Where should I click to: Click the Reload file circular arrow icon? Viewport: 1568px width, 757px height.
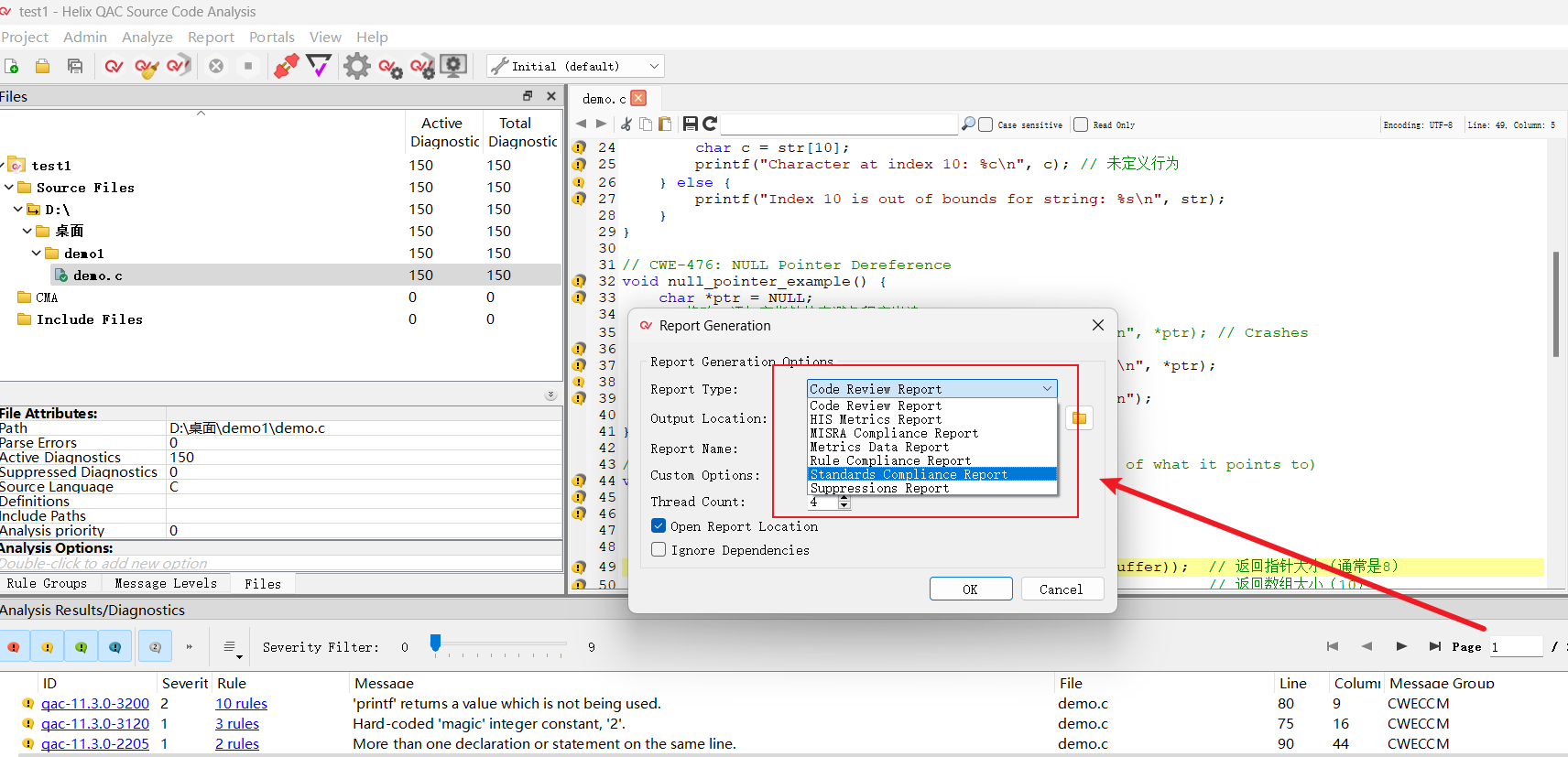(x=710, y=124)
